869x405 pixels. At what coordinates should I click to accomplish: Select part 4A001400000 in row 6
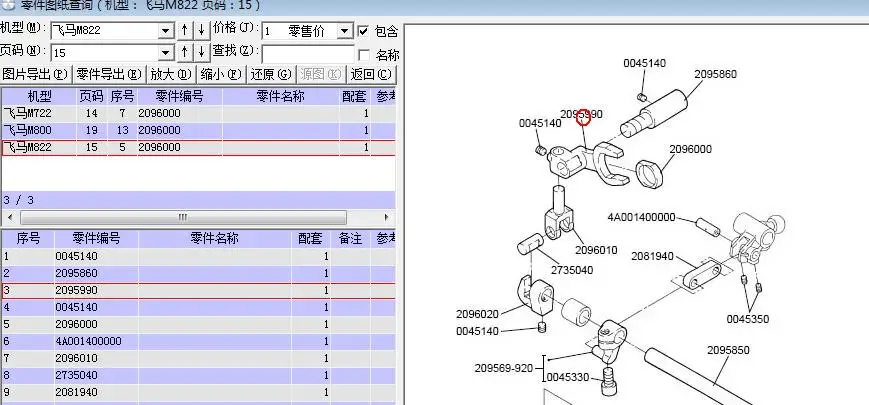tap(198, 341)
